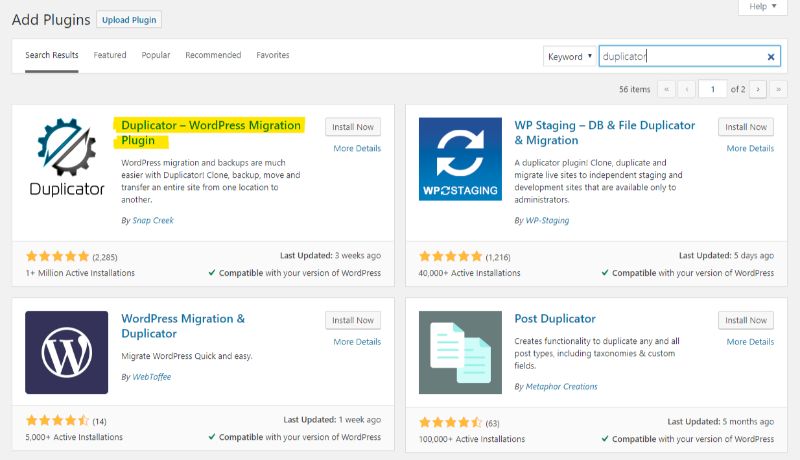Open More Details for Duplicator plugin

pos(357,148)
